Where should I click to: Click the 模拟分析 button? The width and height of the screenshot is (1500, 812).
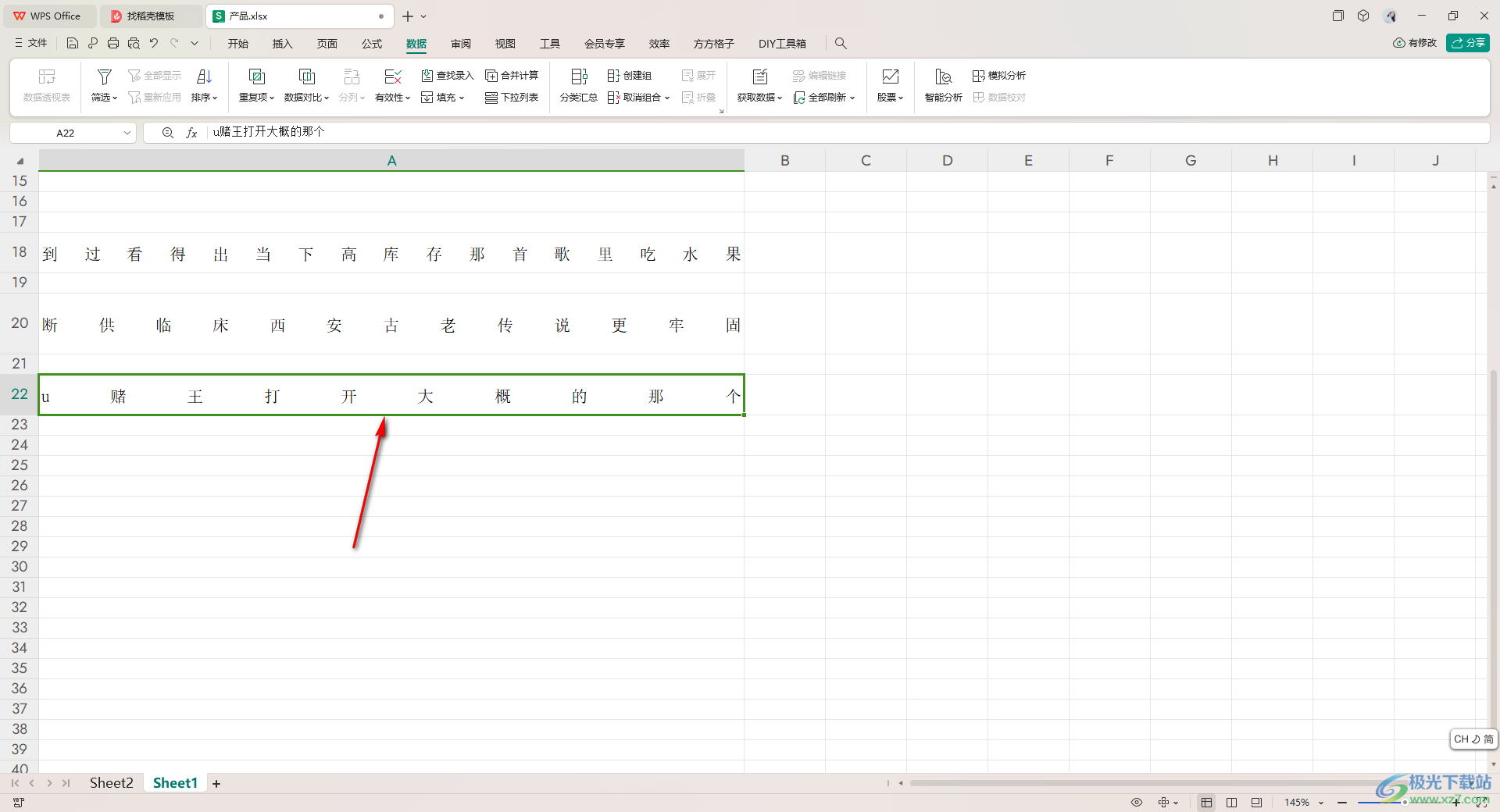coord(999,76)
